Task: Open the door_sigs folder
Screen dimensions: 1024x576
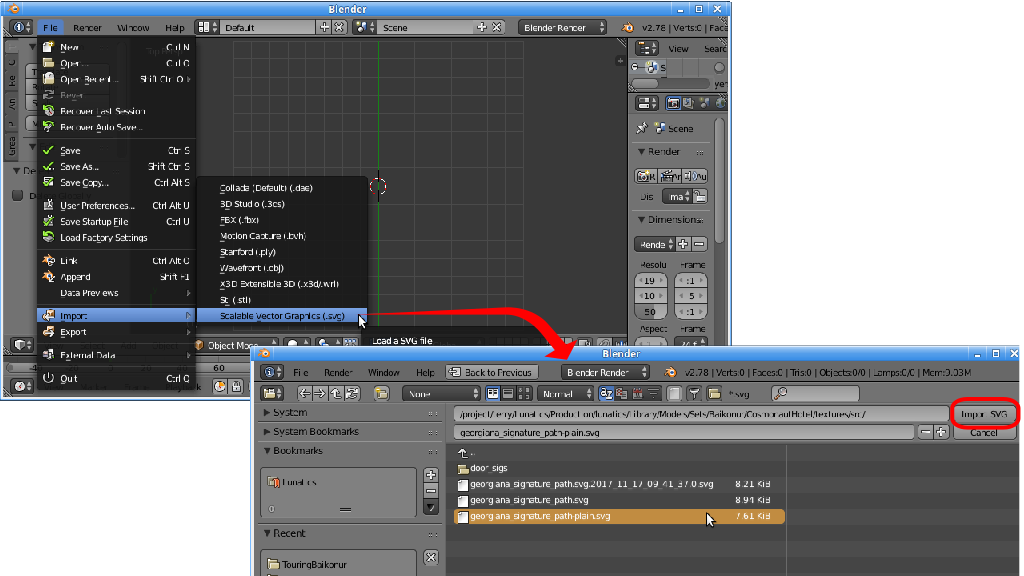Action: click(x=488, y=467)
